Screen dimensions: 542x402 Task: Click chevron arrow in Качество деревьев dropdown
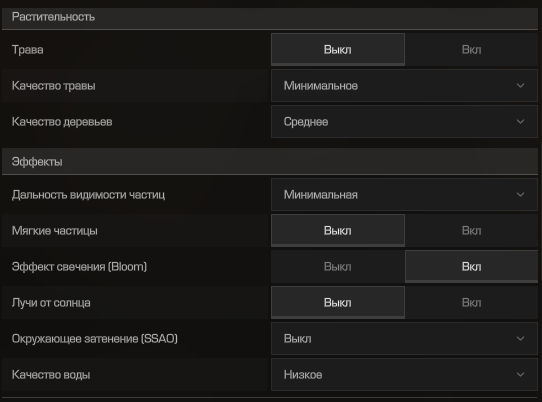520,121
